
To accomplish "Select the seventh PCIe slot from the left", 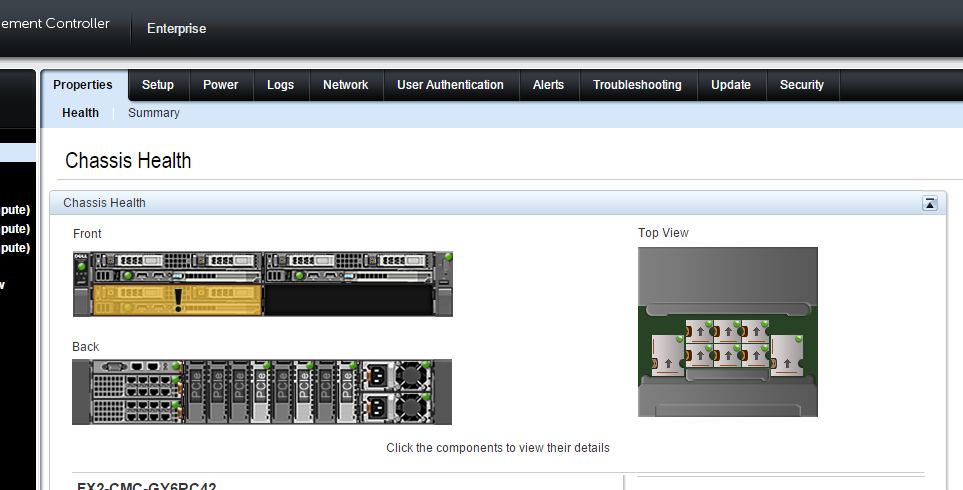I will tap(325, 392).
